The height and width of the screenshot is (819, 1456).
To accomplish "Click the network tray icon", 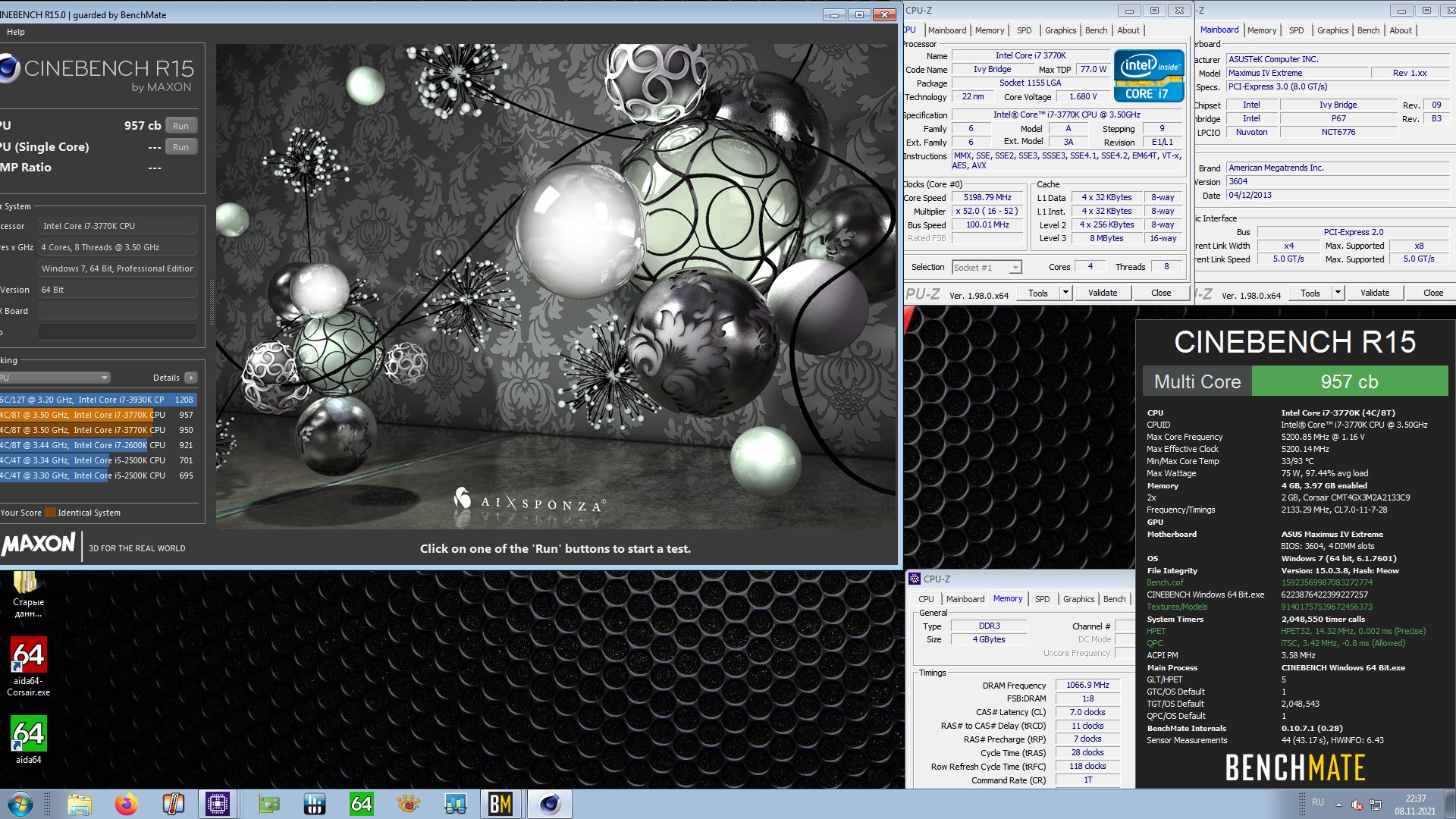I will (x=1376, y=804).
